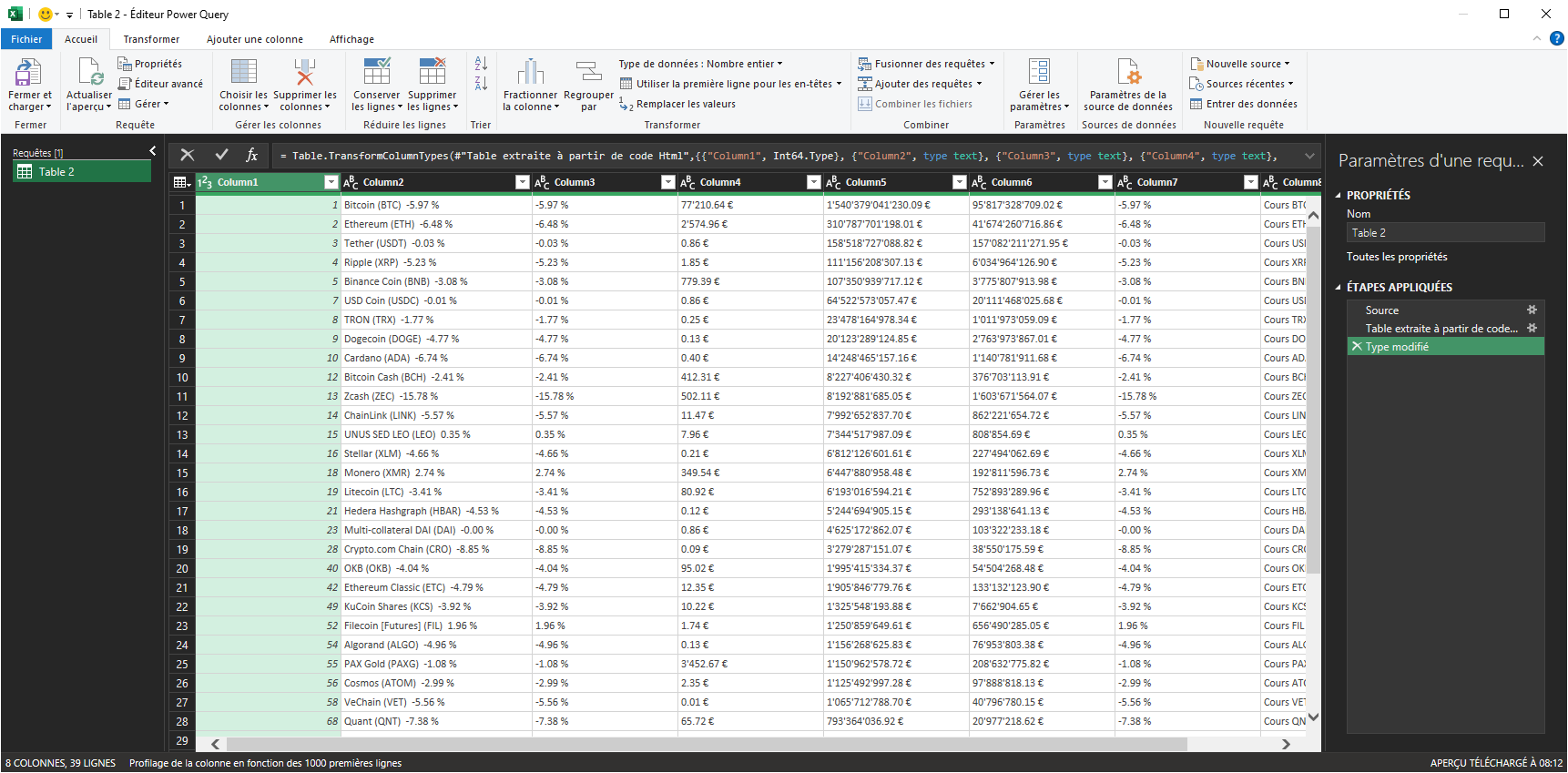Collapse the ribbon with the chevron
This screenshot has height=773, width=1568.
tap(1537, 38)
